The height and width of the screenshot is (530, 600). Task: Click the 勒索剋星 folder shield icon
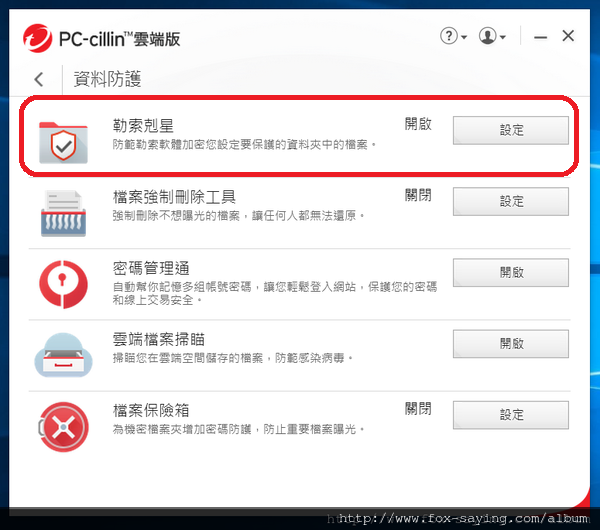pyautogui.click(x=63, y=142)
